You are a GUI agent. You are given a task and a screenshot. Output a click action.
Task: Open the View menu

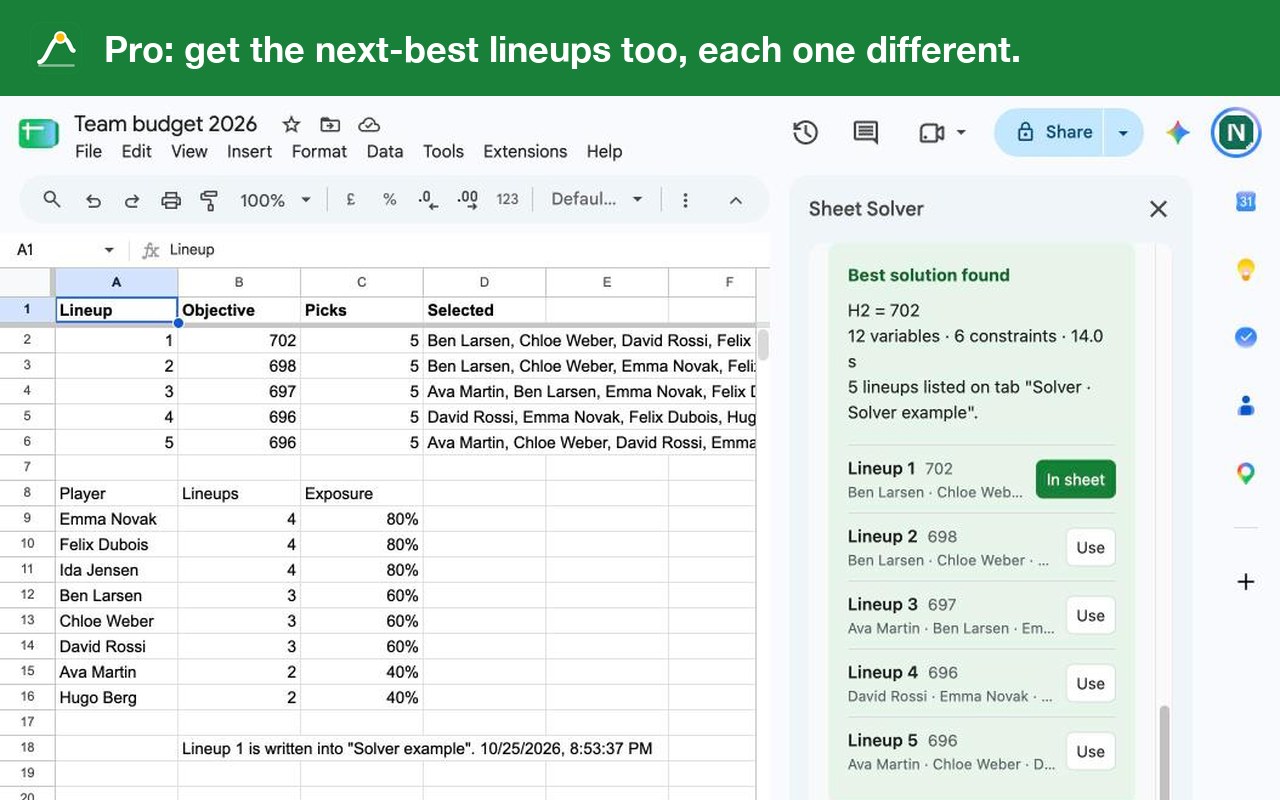point(189,151)
